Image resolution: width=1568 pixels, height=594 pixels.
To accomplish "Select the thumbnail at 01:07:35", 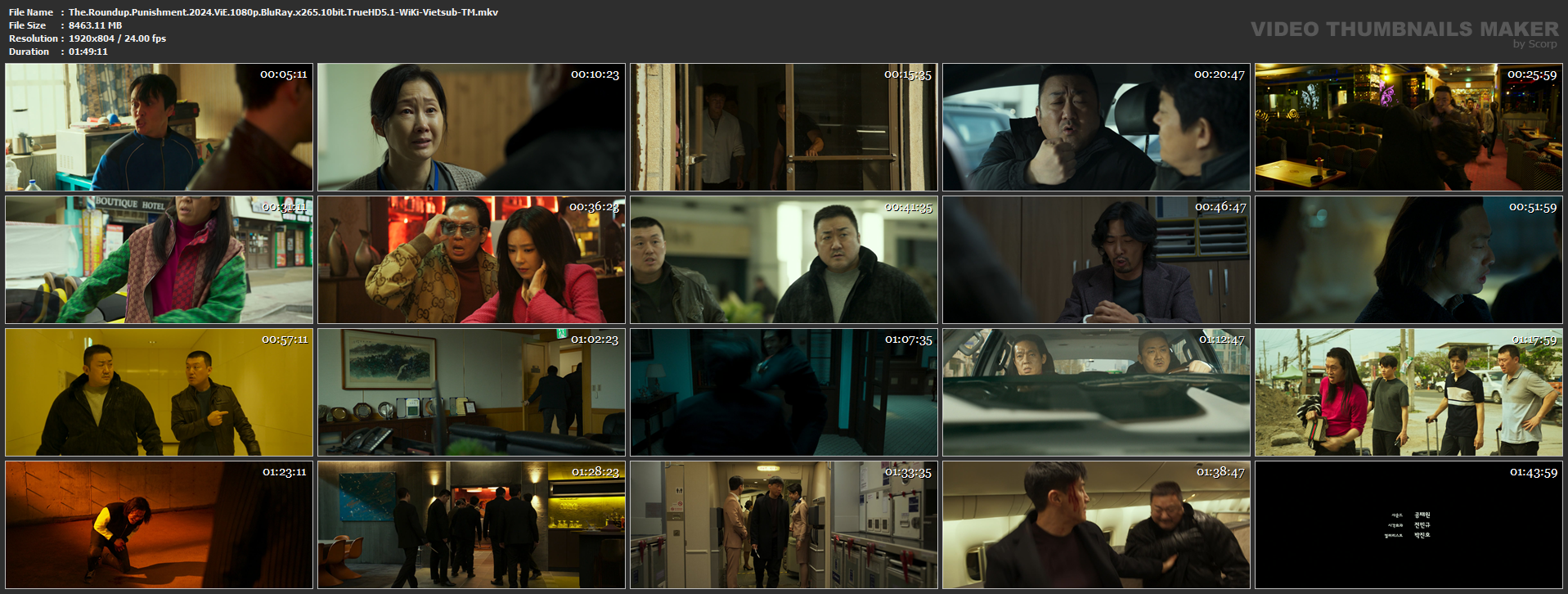I will coord(784,393).
